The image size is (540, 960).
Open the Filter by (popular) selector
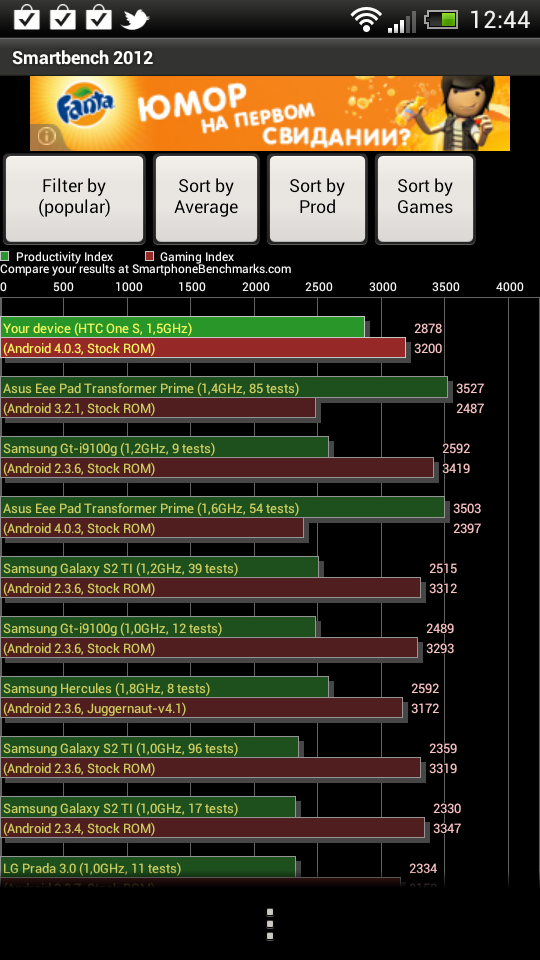tap(74, 199)
